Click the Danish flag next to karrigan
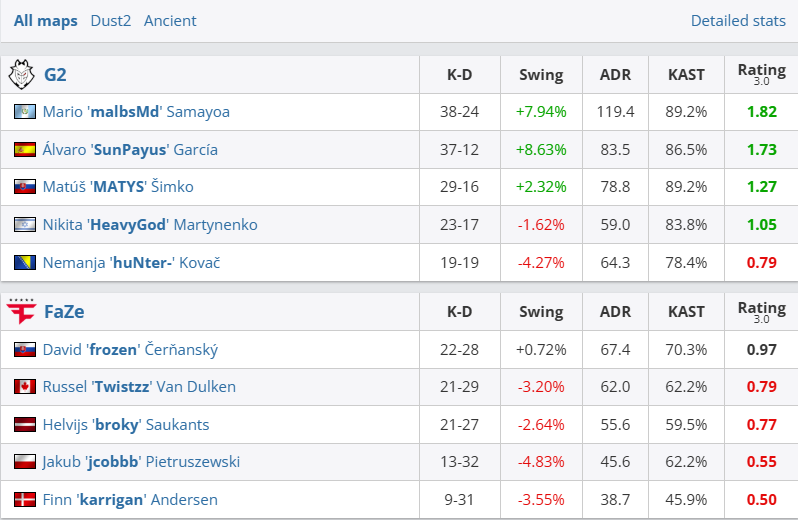This screenshot has height=520, width=798. tap(25, 500)
